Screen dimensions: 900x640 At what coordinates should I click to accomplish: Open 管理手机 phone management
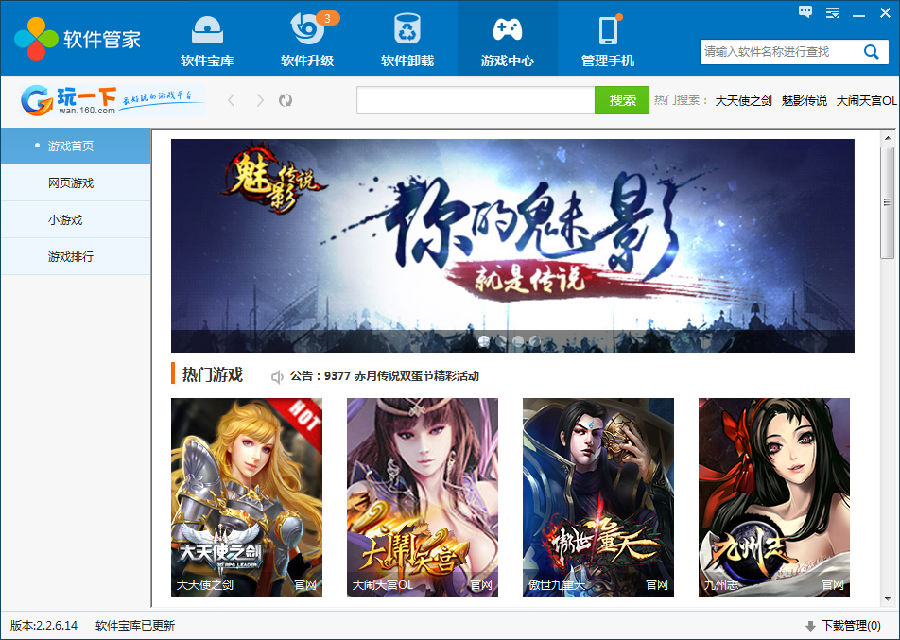click(x=607, y=40)
